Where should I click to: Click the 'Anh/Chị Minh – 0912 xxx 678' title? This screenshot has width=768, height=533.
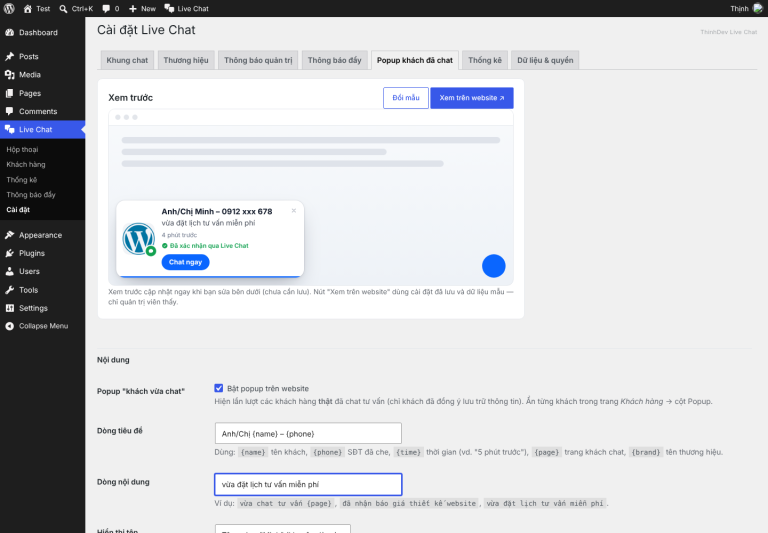(x=217, y=212)
